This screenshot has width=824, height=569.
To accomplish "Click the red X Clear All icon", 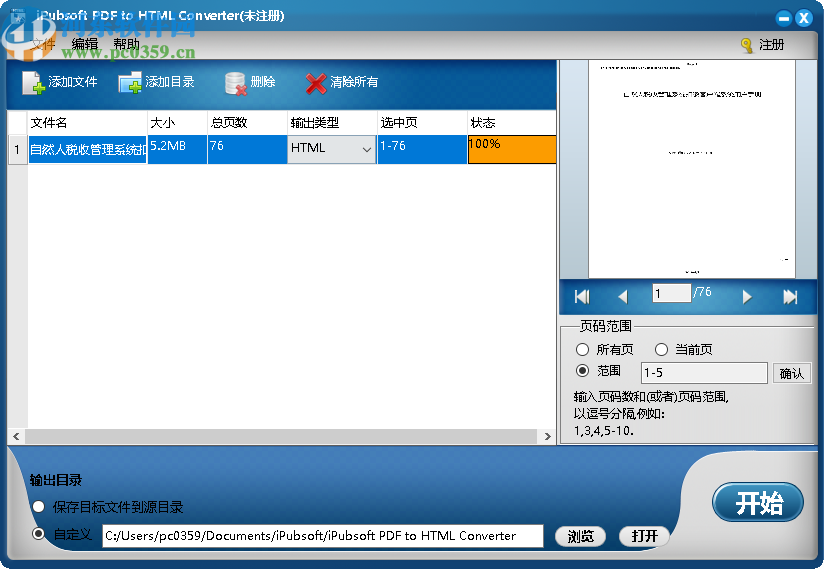I will pyautogui.click(x=316, y=83).
